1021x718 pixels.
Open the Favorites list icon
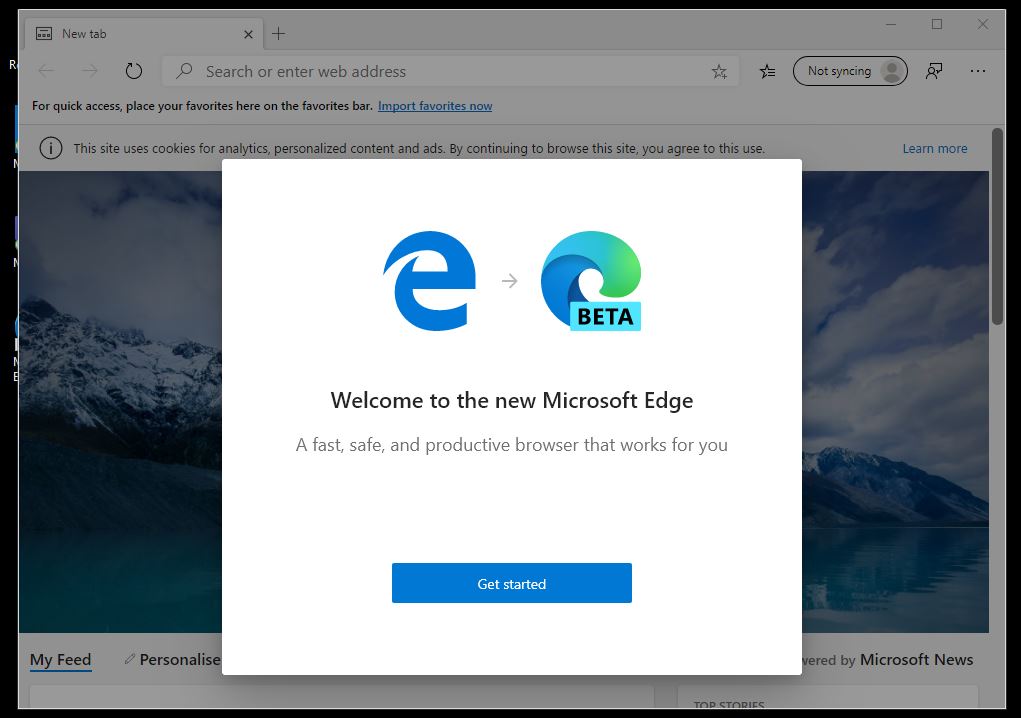[x=767, y=71]
